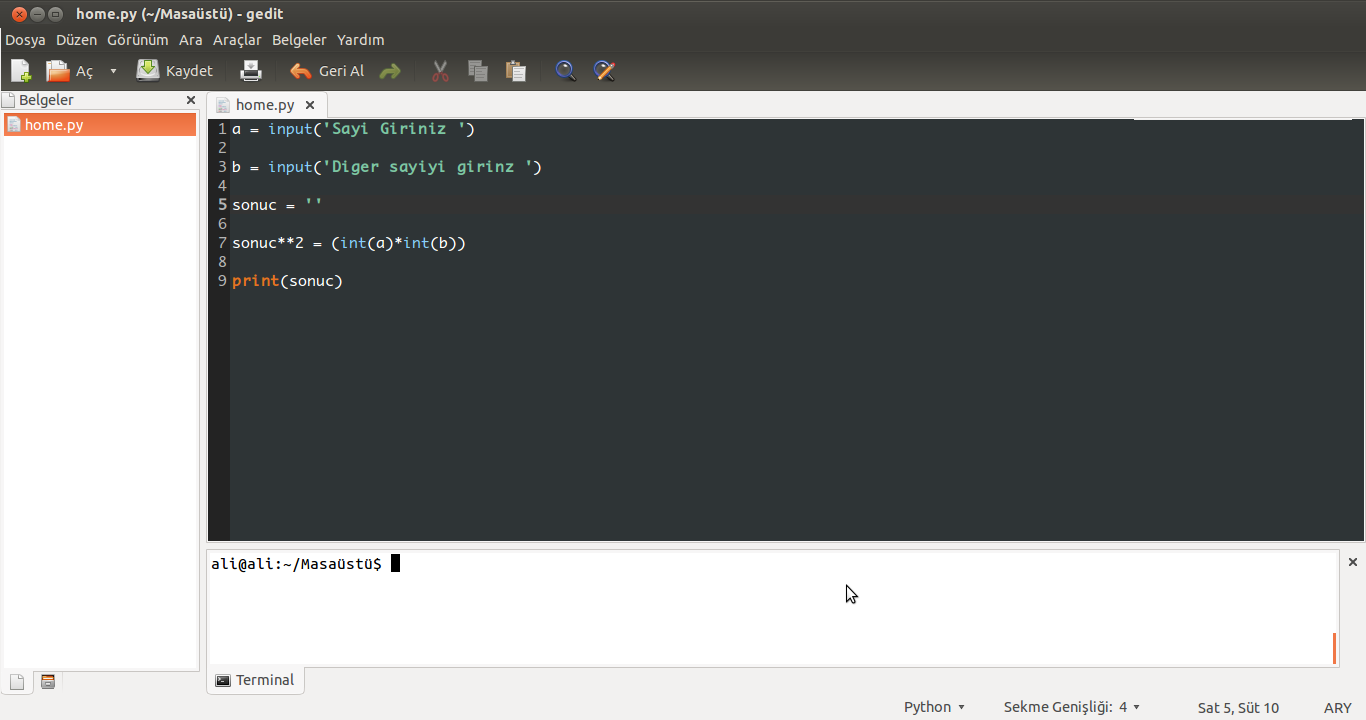This screenshot has height=720, width=1366.
Task: Copy selection with copy icon
Action: pyautogui.click(x=478, y=71)
